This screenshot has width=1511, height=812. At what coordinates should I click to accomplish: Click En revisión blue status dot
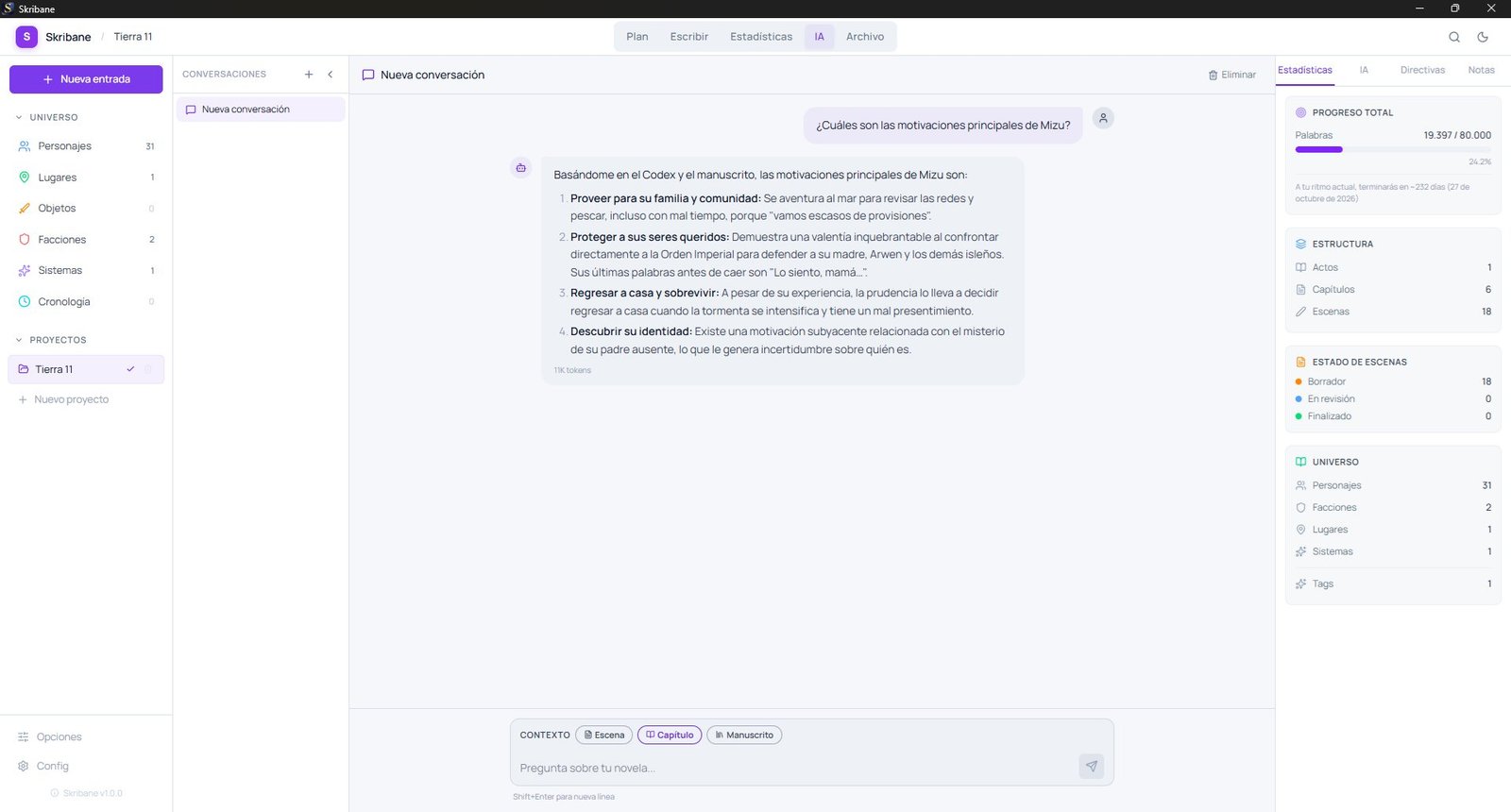[x=1299, y=399]
